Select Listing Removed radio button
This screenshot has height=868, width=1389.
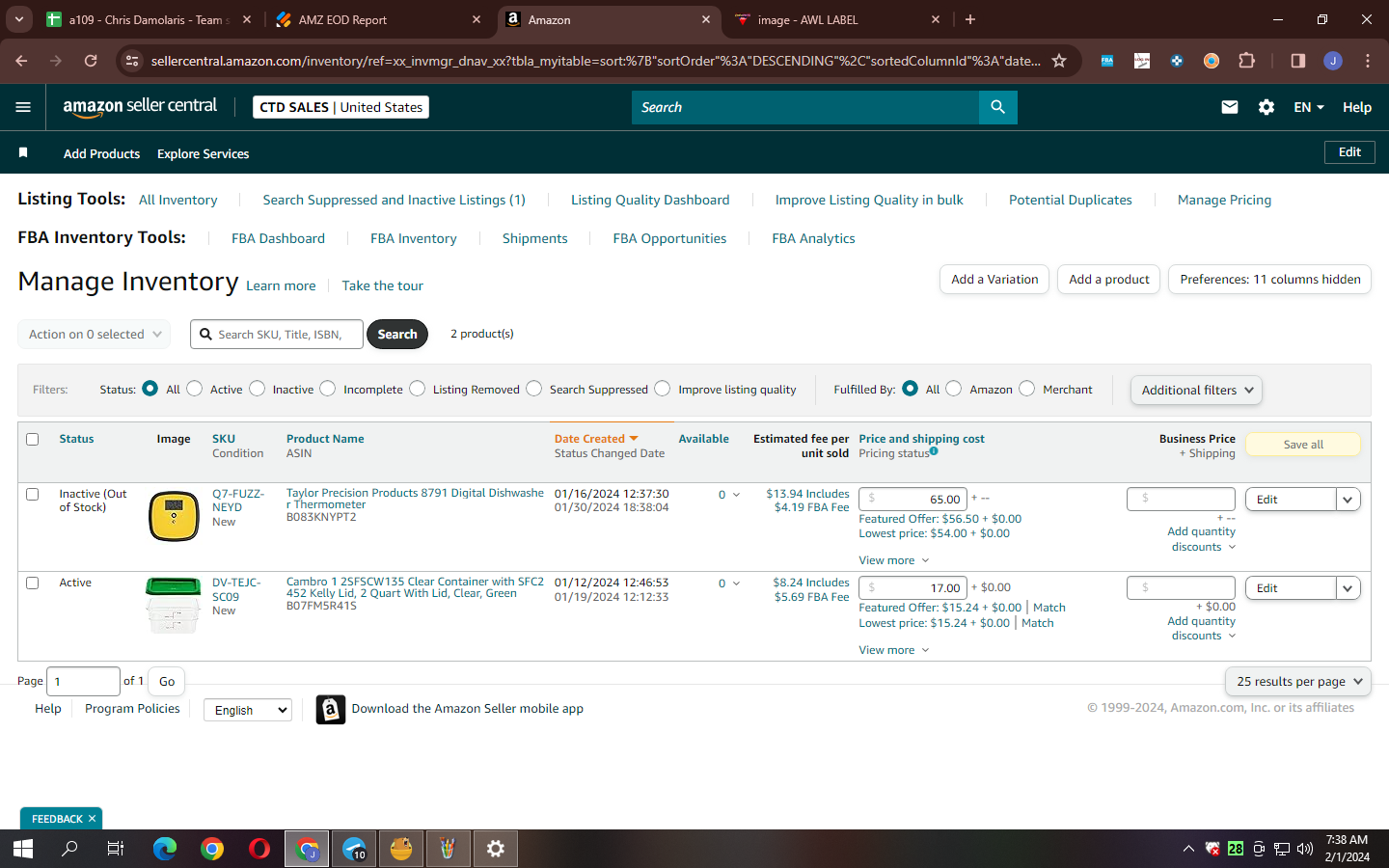coord(417,389)
